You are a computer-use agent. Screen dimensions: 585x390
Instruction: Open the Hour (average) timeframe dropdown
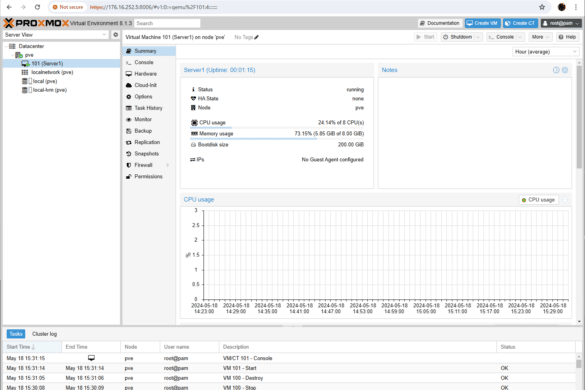[x=574, y=52]
